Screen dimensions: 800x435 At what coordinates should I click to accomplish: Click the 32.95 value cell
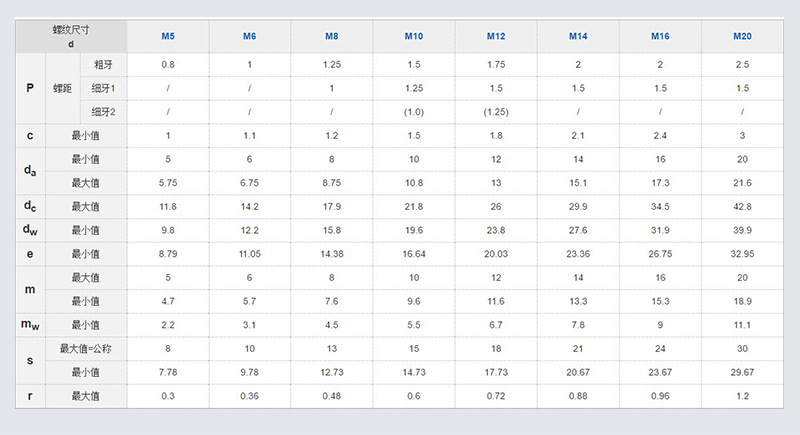742,254
